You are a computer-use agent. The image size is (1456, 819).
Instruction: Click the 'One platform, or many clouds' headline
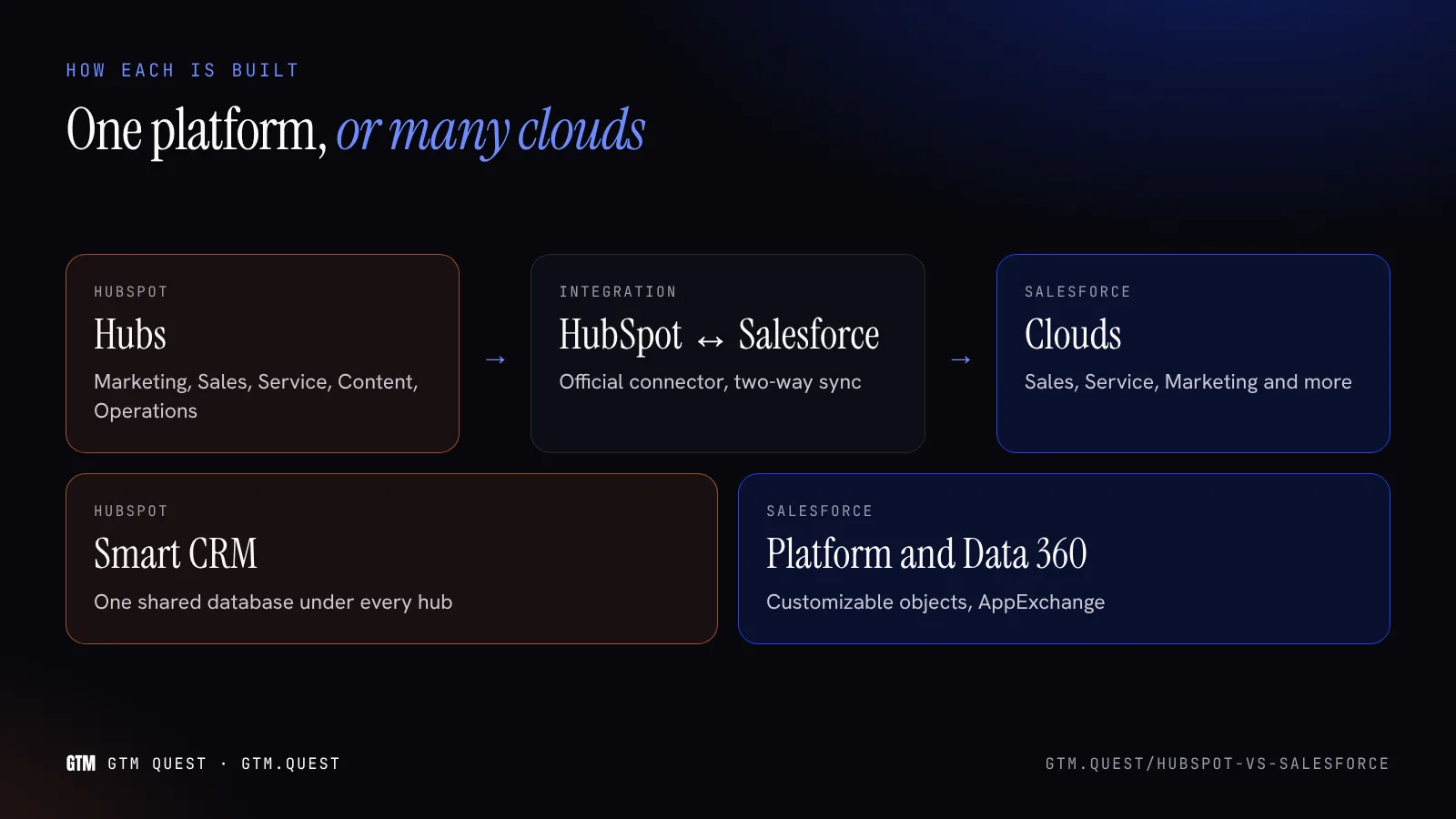pyautogui.click(x=356, y=130)
